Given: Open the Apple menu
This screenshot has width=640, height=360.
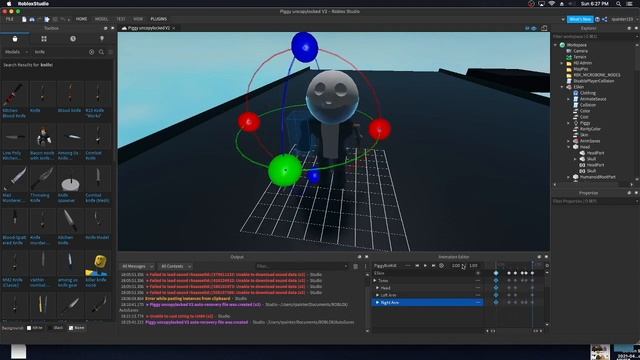Looking at the screenshot, I should [x=9, y=4].
